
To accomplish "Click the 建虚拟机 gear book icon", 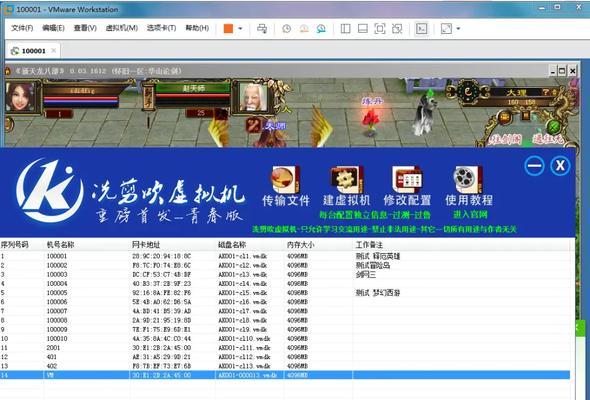I will (x=346, y=179).
